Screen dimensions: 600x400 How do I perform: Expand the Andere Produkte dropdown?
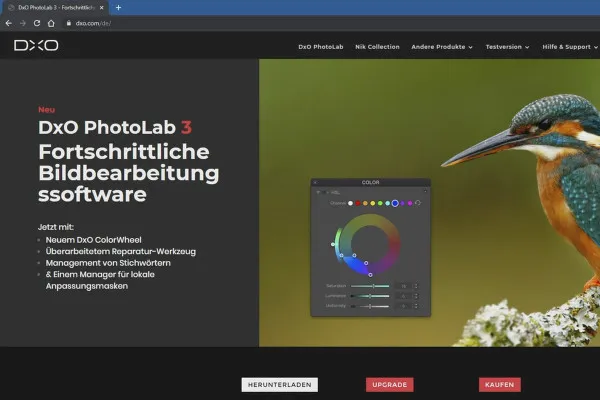[442, 47]
